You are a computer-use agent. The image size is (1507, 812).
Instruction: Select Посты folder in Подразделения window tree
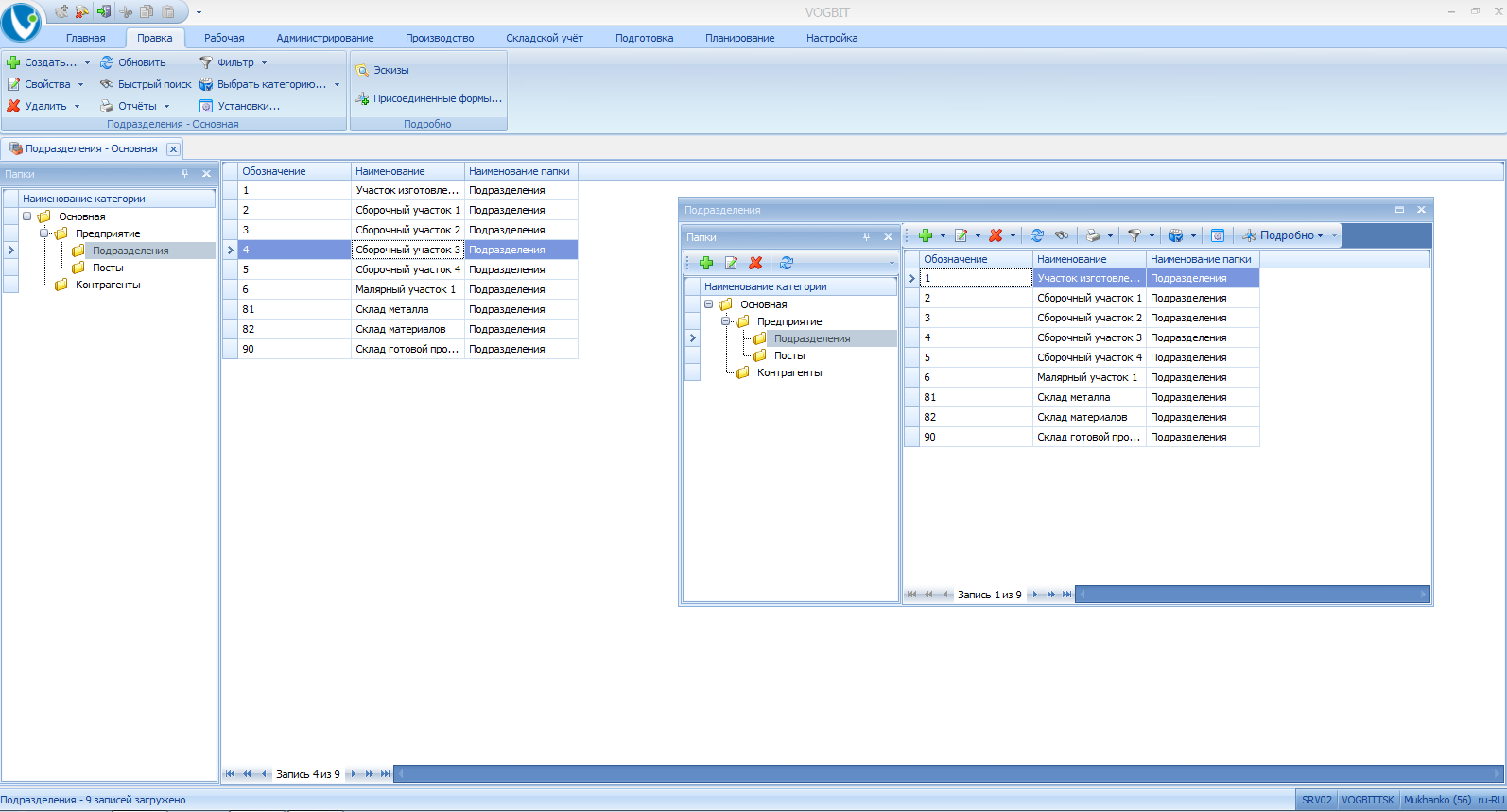tap(789, 355)
